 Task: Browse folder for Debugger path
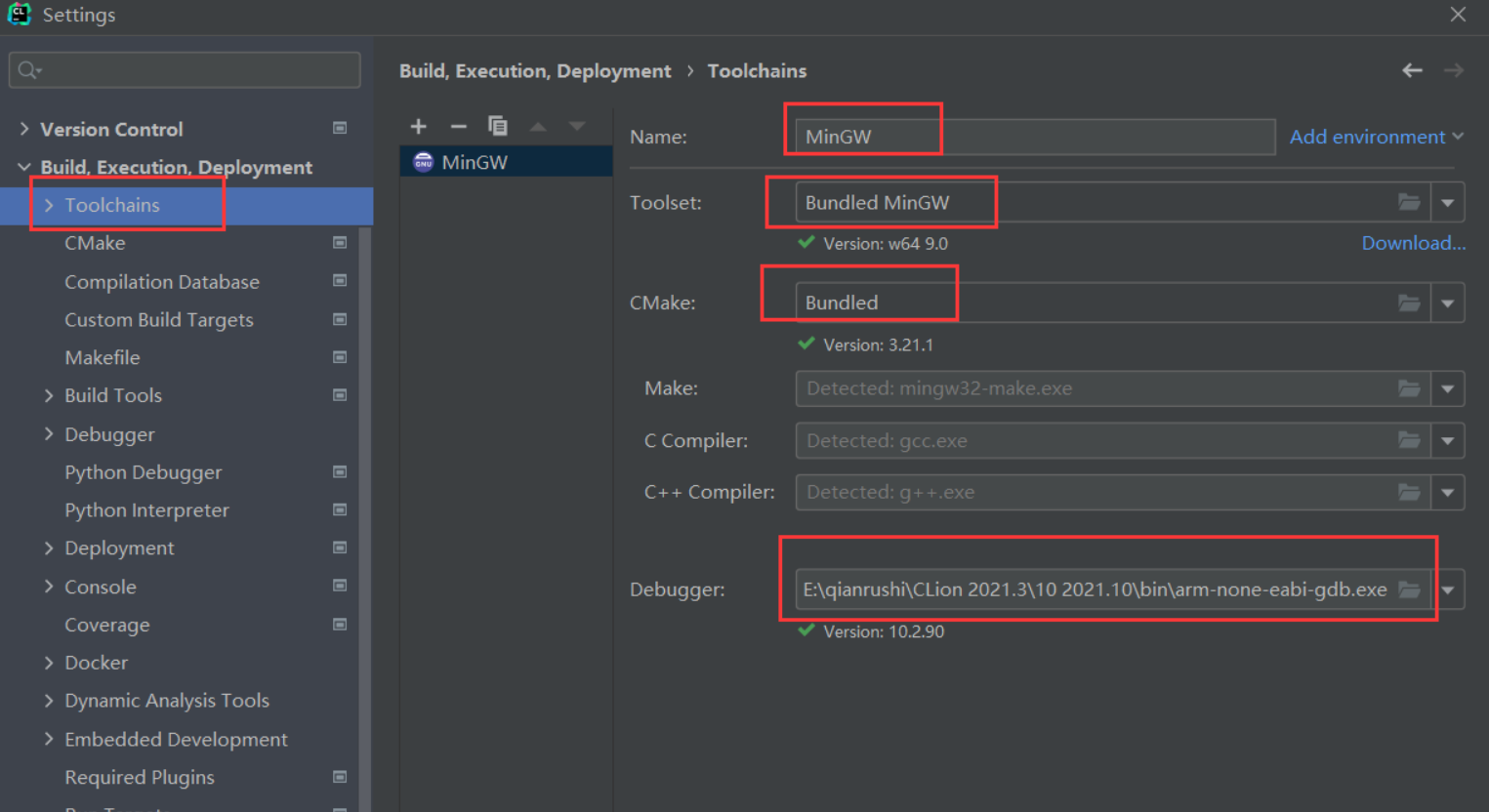pyautogui.click(x=1409, y=589)
